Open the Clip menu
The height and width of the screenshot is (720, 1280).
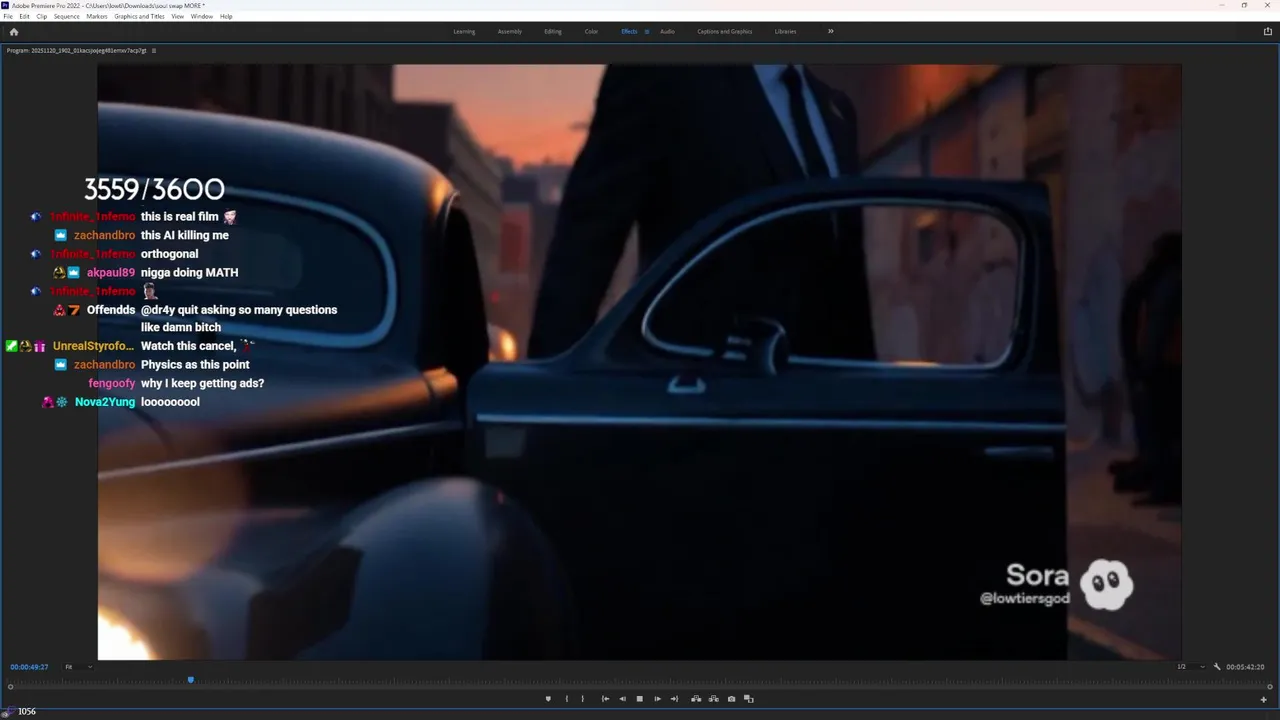41,16
